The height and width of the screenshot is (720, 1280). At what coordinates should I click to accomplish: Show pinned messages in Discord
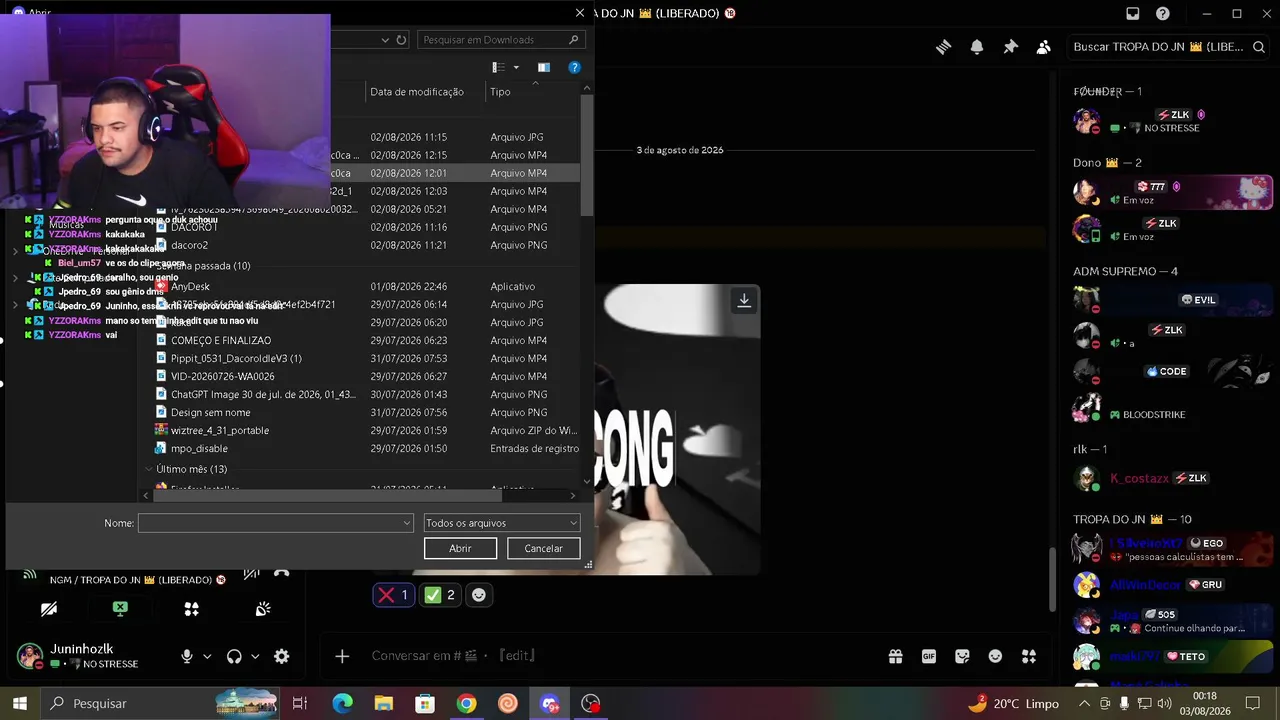1010,47
